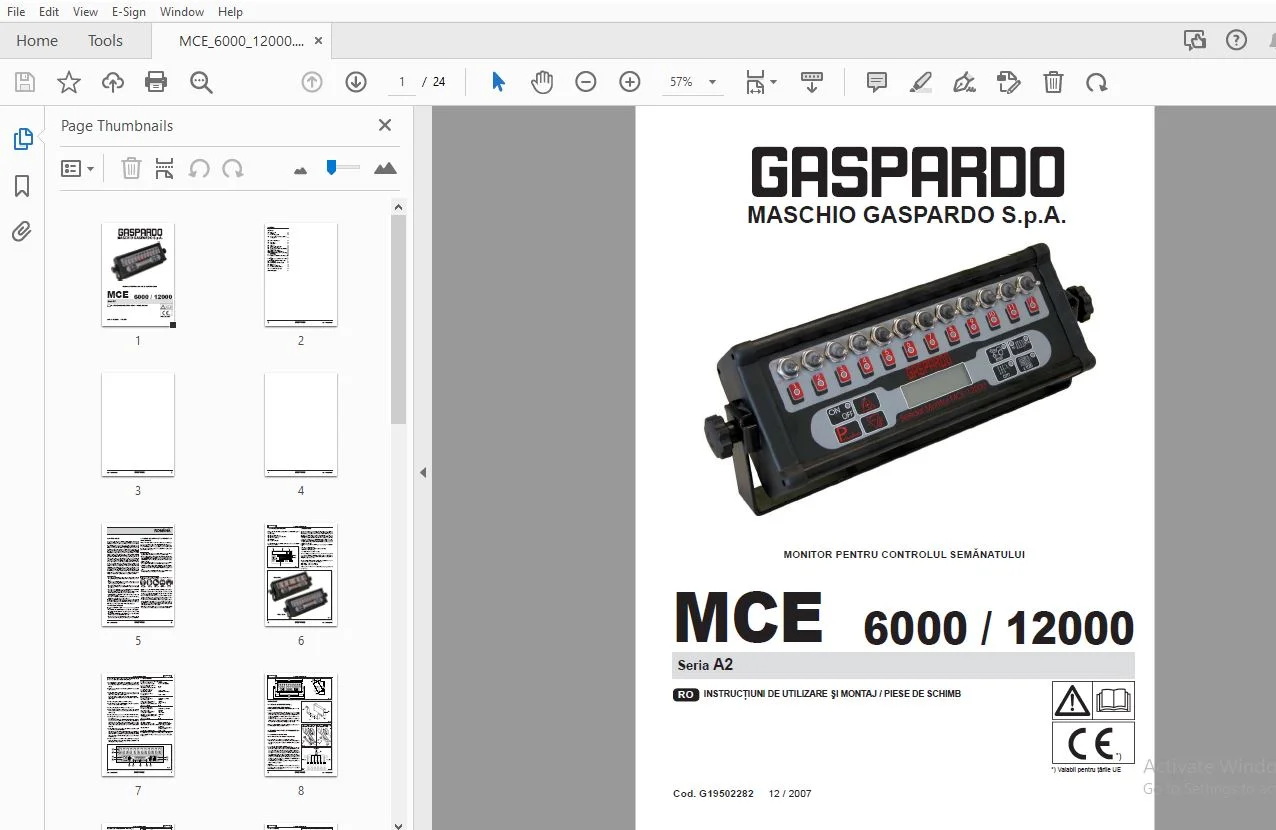Viewport: 1276px width, 830px height.
Task: Close the Page Thumbnails panel
Action: click(x=385, y=125)
